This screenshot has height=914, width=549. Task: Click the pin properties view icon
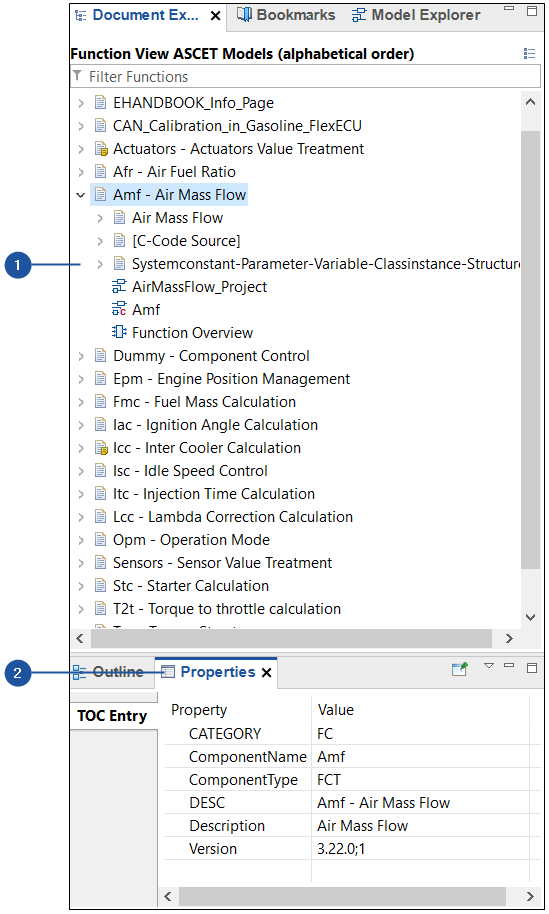(460, 669)
